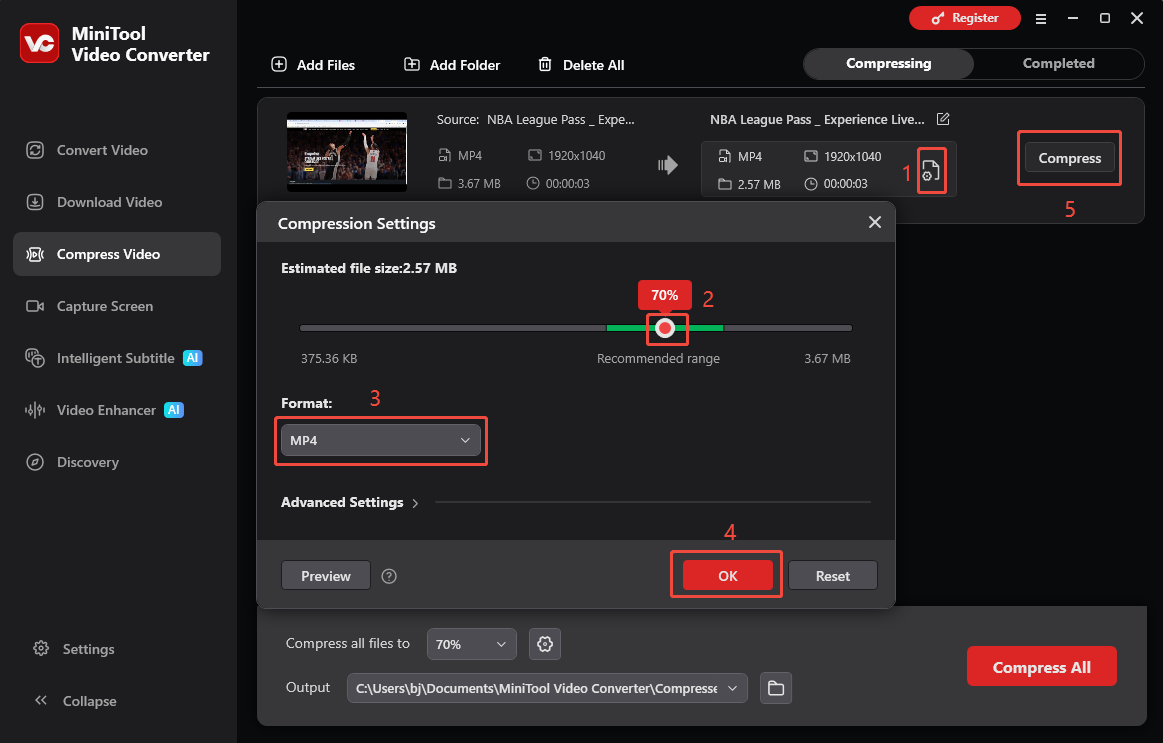This screenshot has width=1163, height=743.
Task: Click the Convert Video sidebar icon
Action: (35, 151)
